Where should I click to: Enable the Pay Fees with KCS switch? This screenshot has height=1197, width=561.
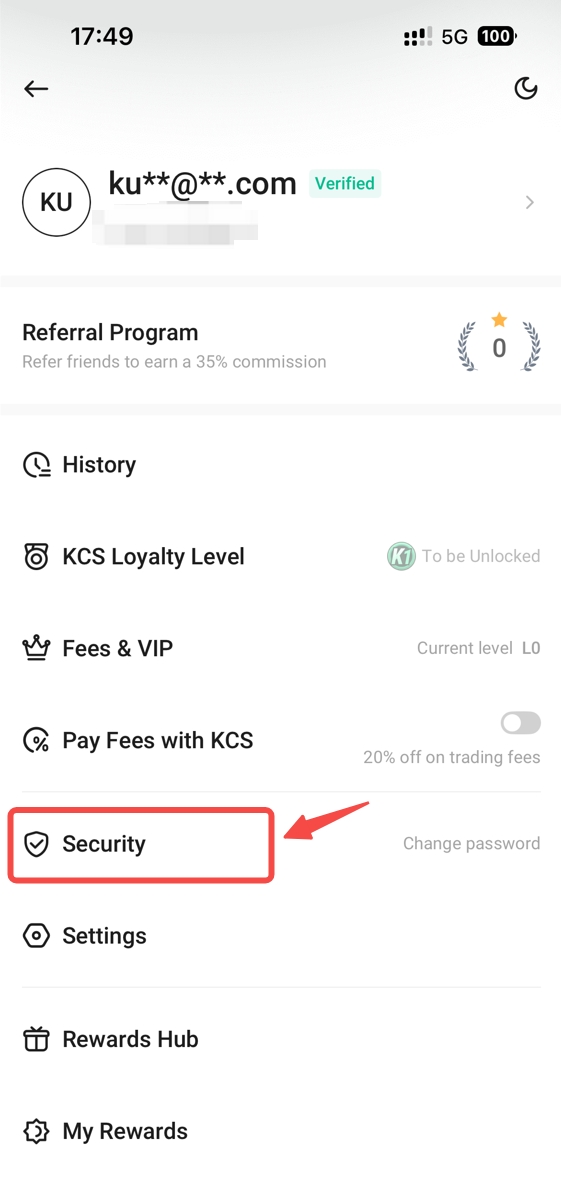tap(521, 723)
